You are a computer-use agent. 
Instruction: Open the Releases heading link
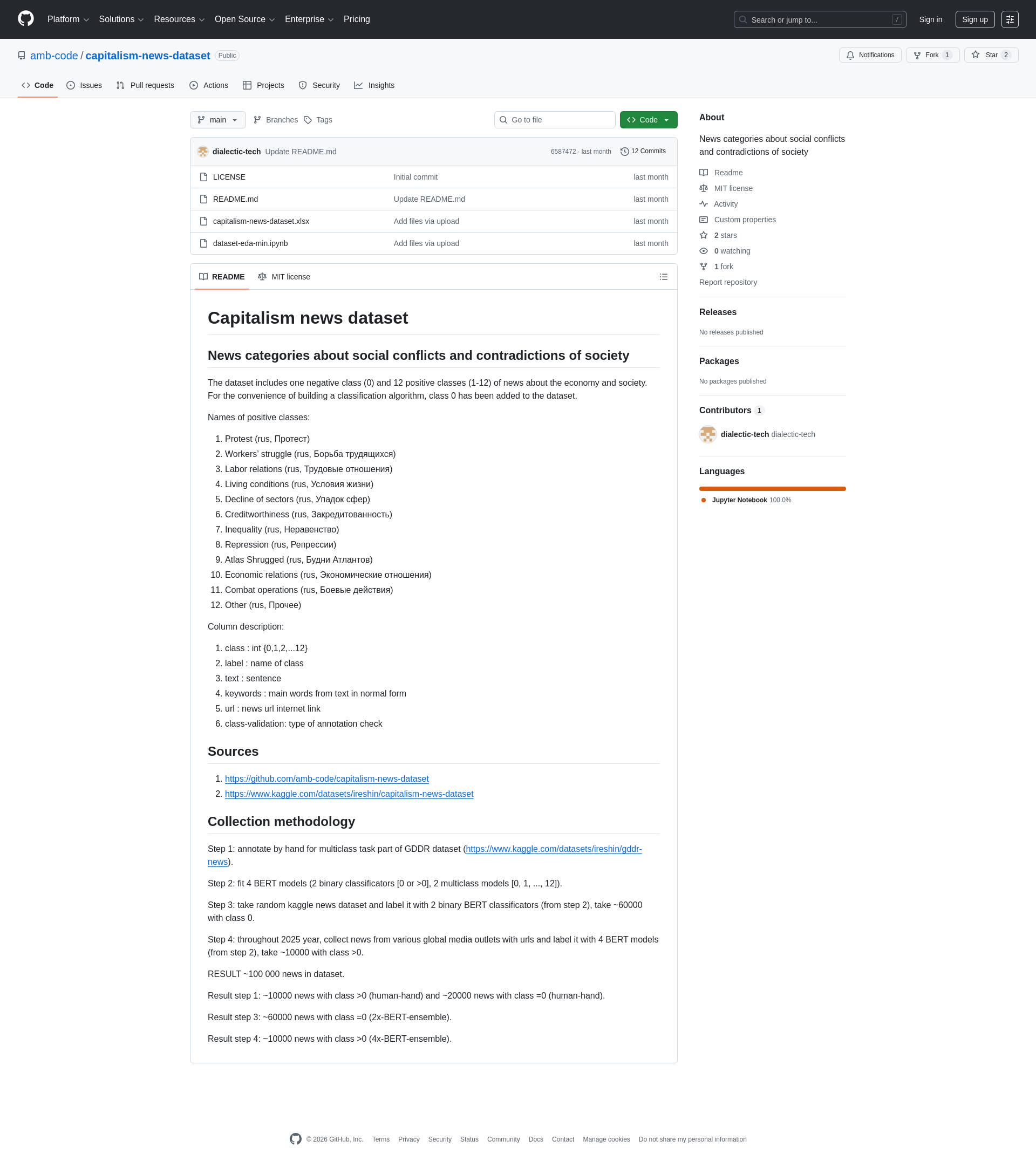(x=718, y=312)
